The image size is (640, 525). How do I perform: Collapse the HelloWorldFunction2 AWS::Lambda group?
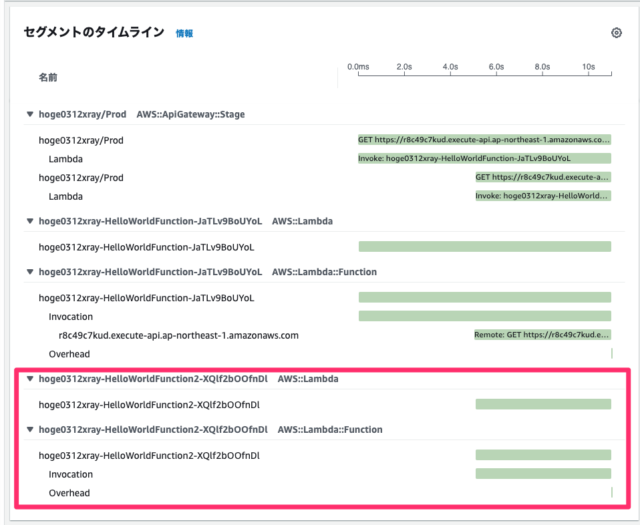[x=30, y=379]
